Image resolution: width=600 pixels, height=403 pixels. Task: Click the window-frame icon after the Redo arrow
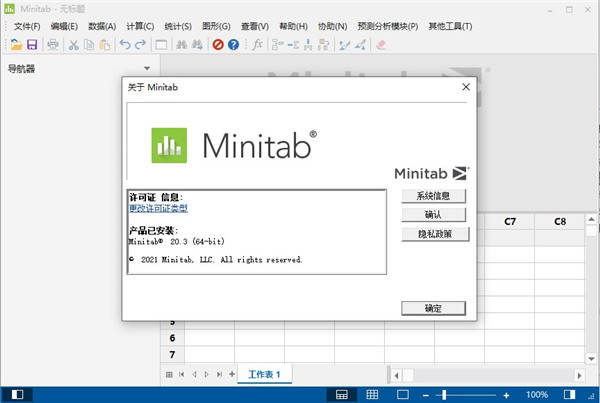(161, 45)
